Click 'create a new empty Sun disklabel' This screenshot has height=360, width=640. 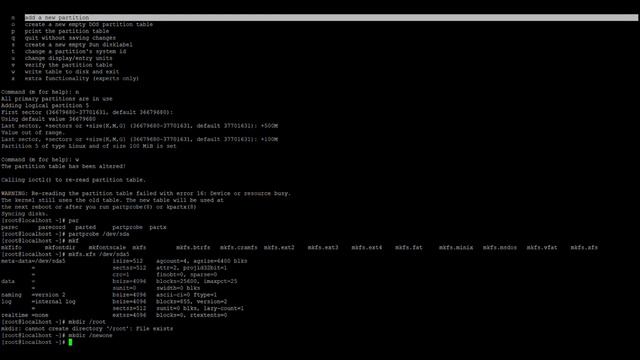pos(78,44)
